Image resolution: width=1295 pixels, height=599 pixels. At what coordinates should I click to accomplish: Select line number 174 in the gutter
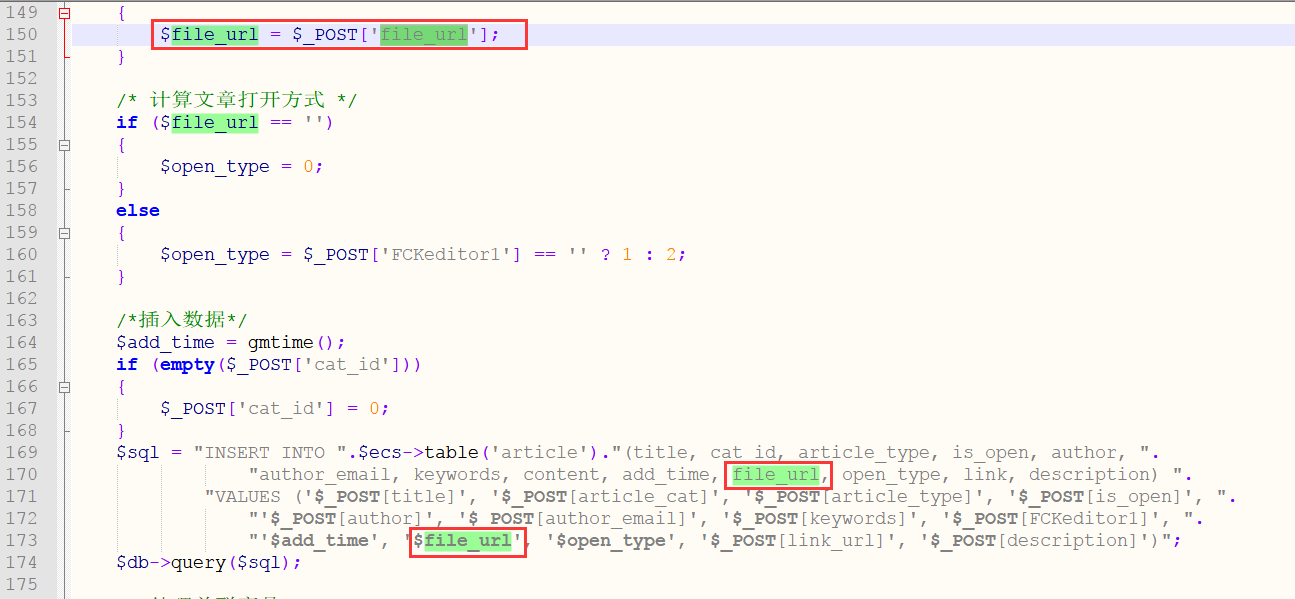(21, 562)
